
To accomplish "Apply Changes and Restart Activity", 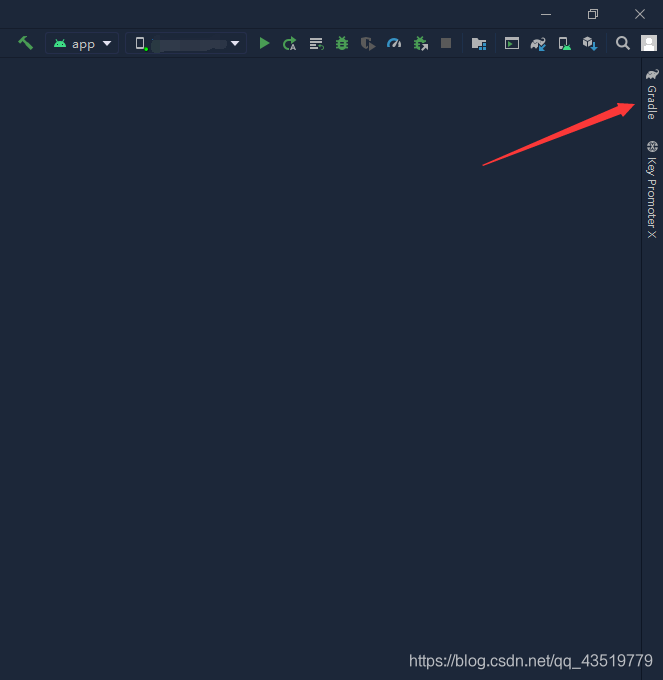I will point(290,44).
